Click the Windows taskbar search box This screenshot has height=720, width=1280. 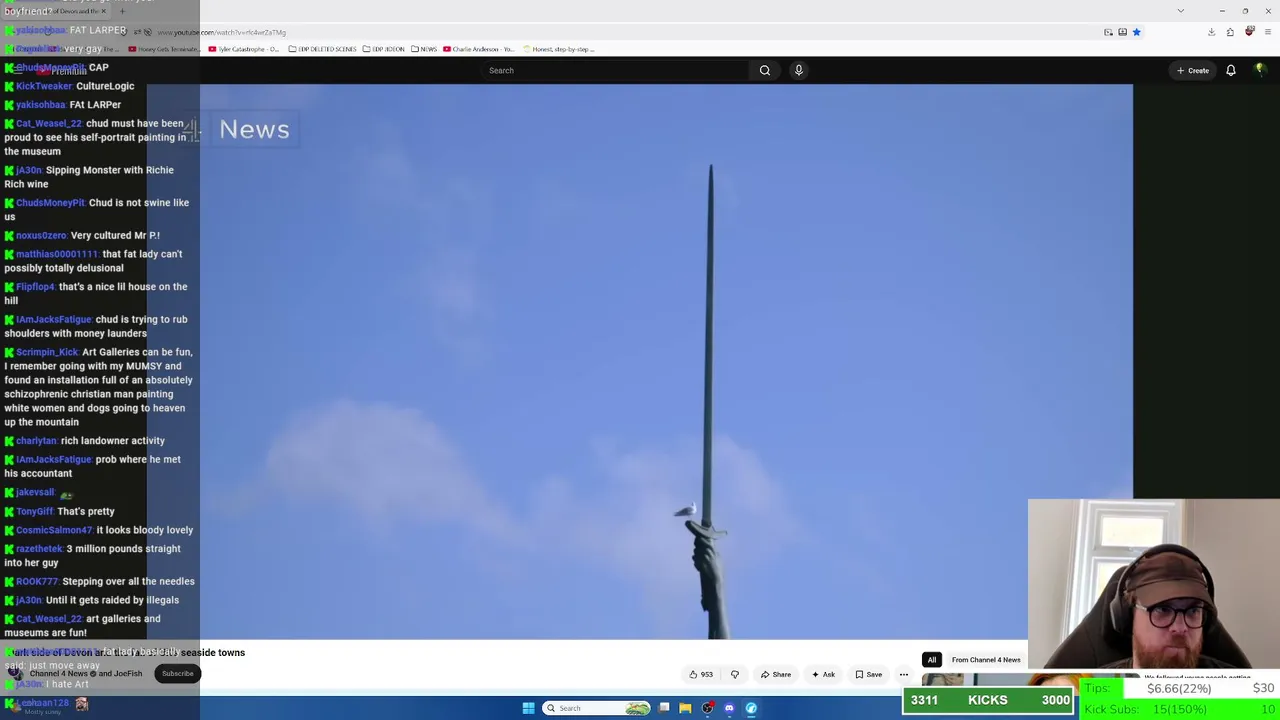(597, 708)
